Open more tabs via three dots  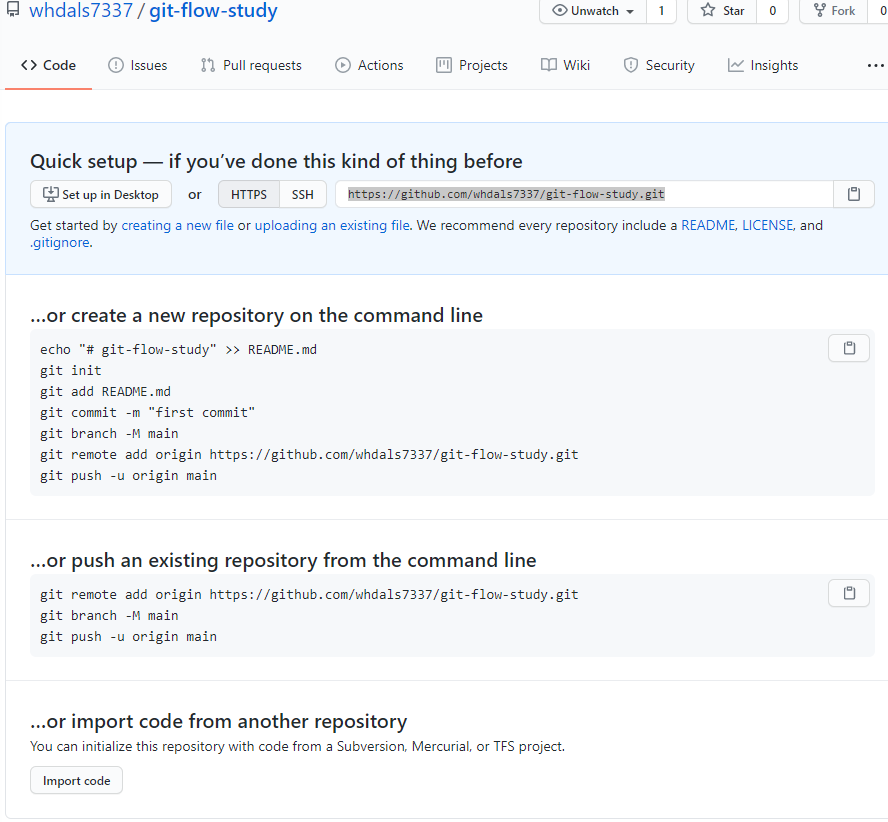click(876, 66)
